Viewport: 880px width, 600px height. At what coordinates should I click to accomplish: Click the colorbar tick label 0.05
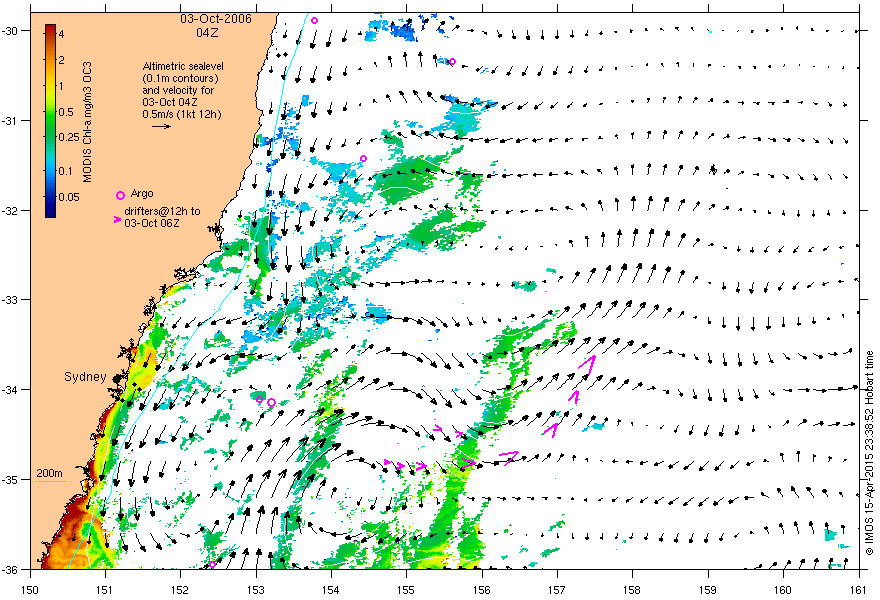point(68,197)
